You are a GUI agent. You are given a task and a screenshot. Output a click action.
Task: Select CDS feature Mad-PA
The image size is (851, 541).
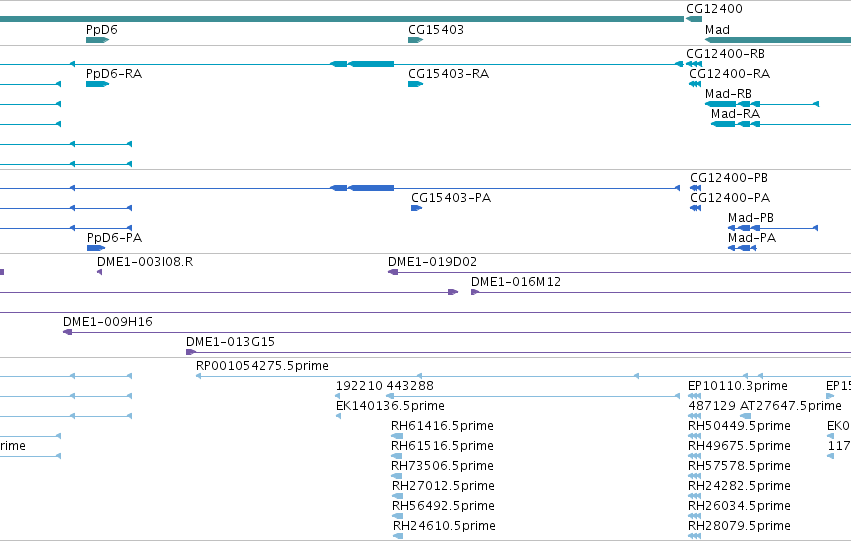click(x=752, y=238)
